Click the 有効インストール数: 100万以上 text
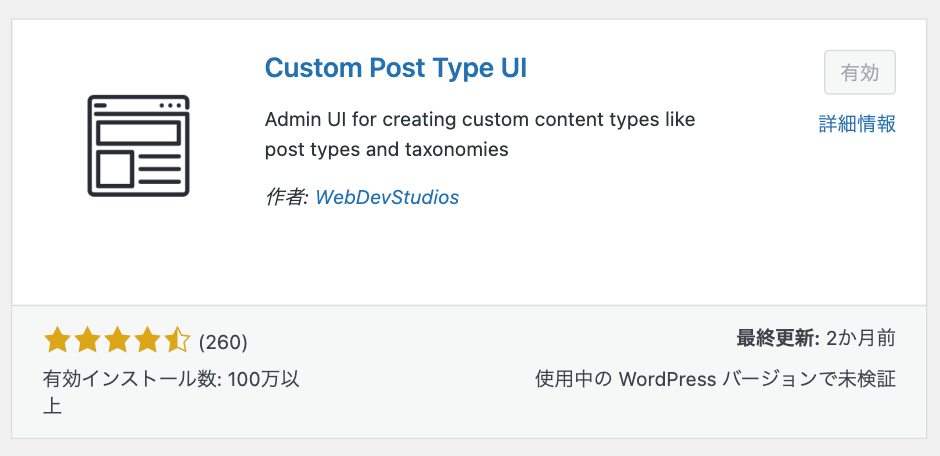Screen dimensions: 940x456 click(x=171, y=392)
